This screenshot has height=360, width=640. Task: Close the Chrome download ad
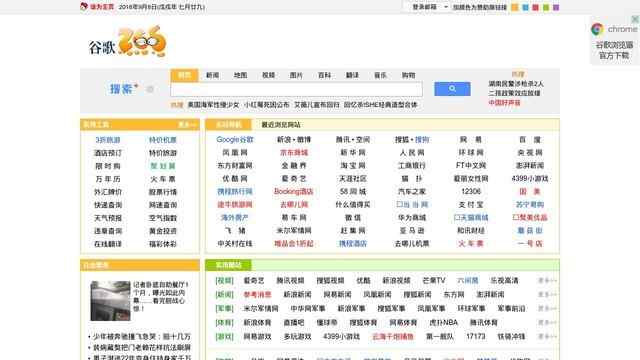[x=635, y=19]
